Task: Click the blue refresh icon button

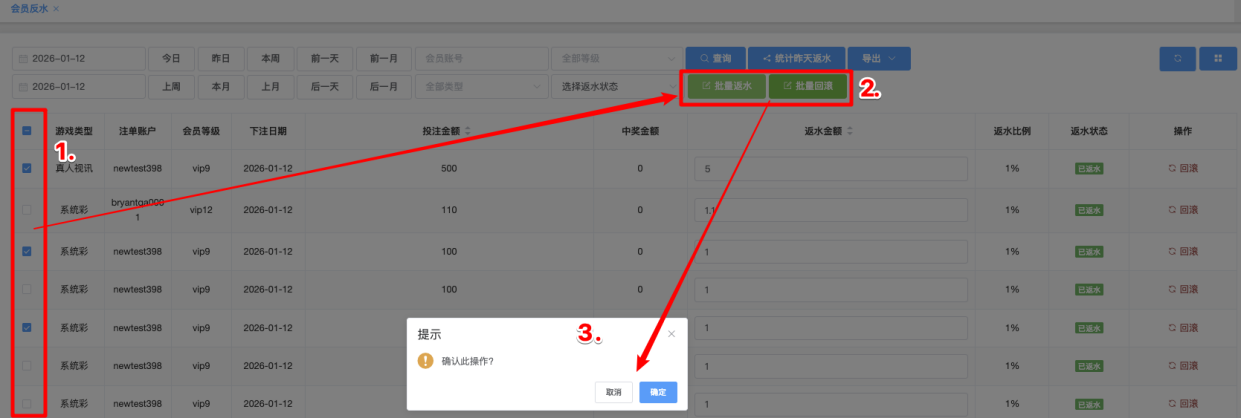Action: click(x=1178, y=59)
